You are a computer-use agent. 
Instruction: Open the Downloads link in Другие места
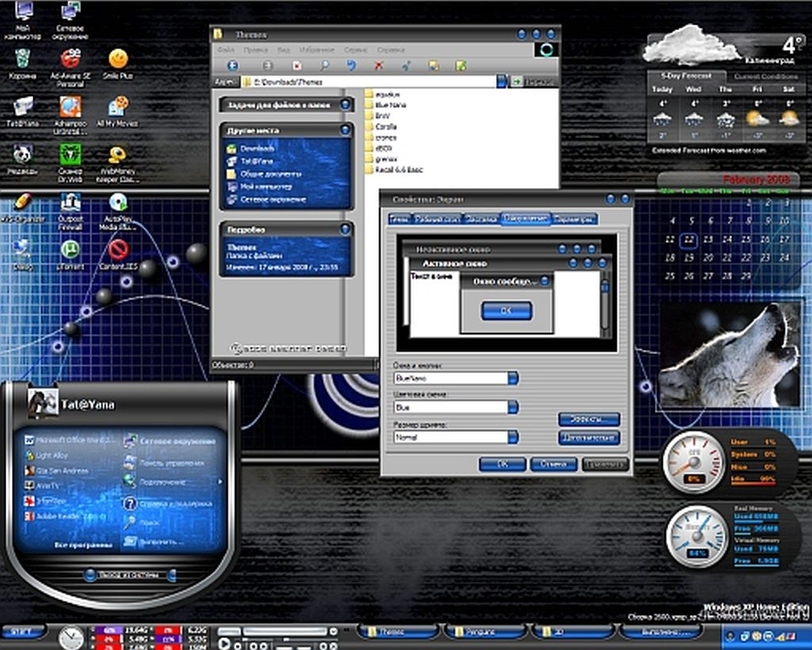251,149
